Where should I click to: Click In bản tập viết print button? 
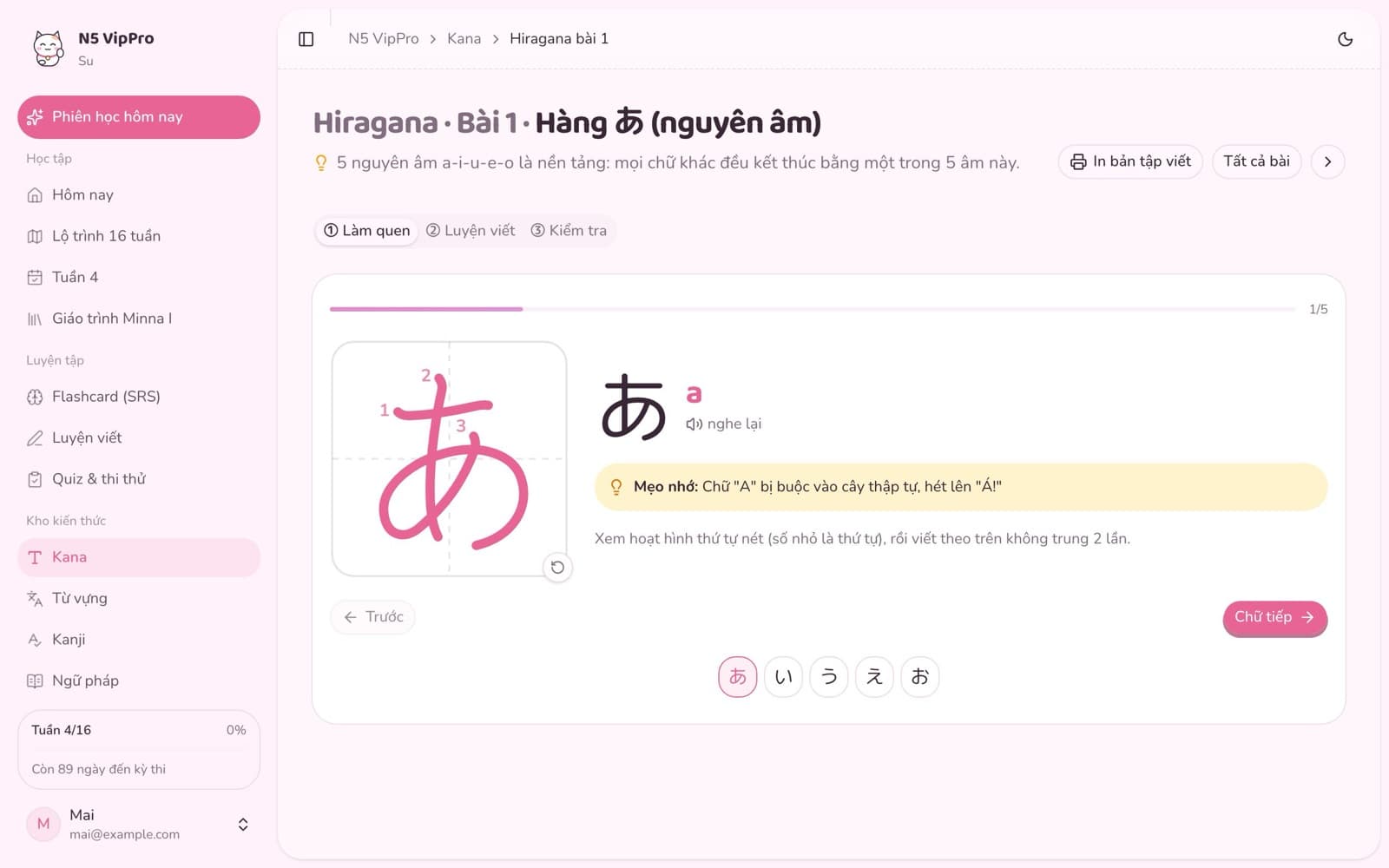pyautogui.click(x=1130, y=161)
